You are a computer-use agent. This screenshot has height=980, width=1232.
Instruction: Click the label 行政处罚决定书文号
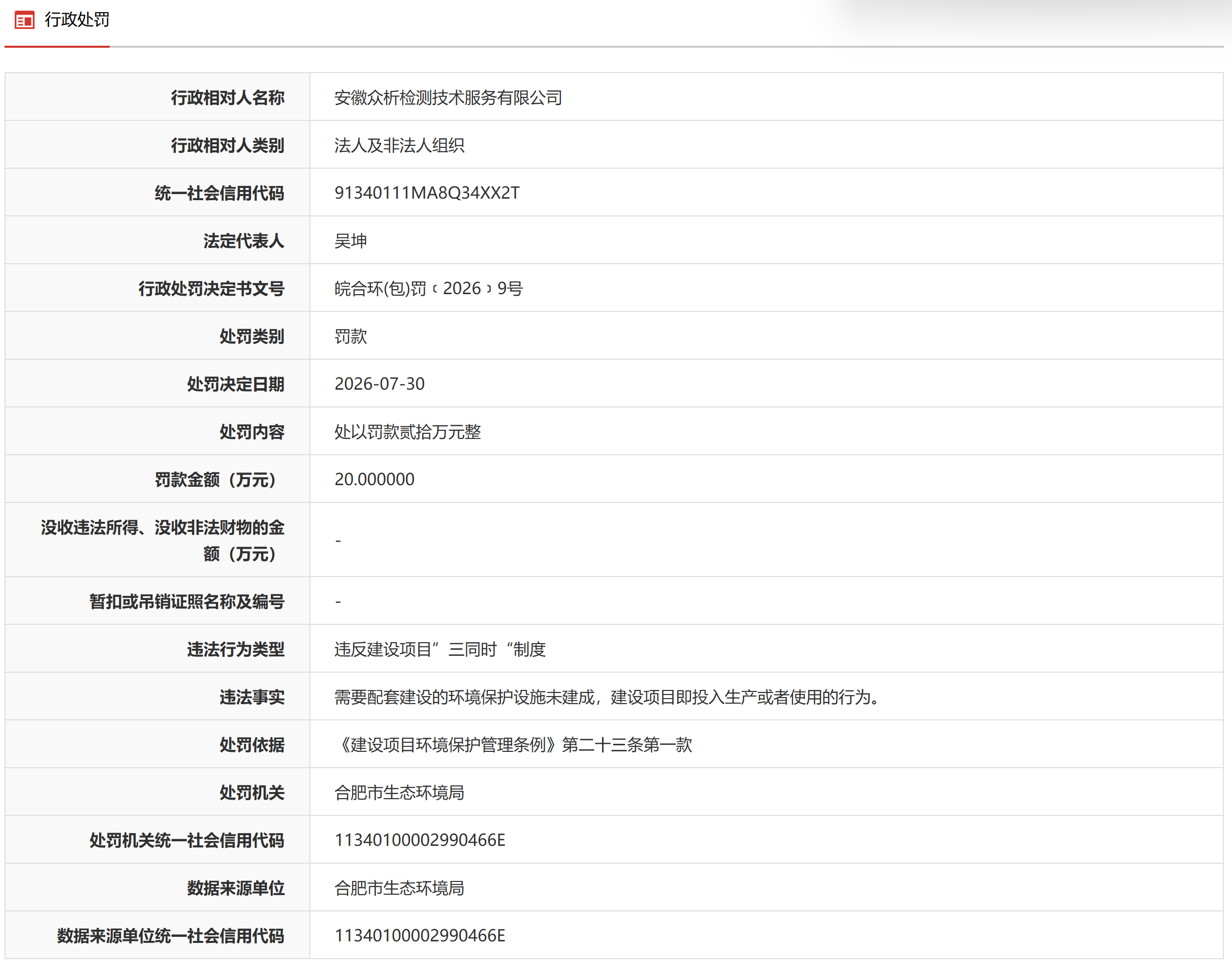tap(211, 289)
